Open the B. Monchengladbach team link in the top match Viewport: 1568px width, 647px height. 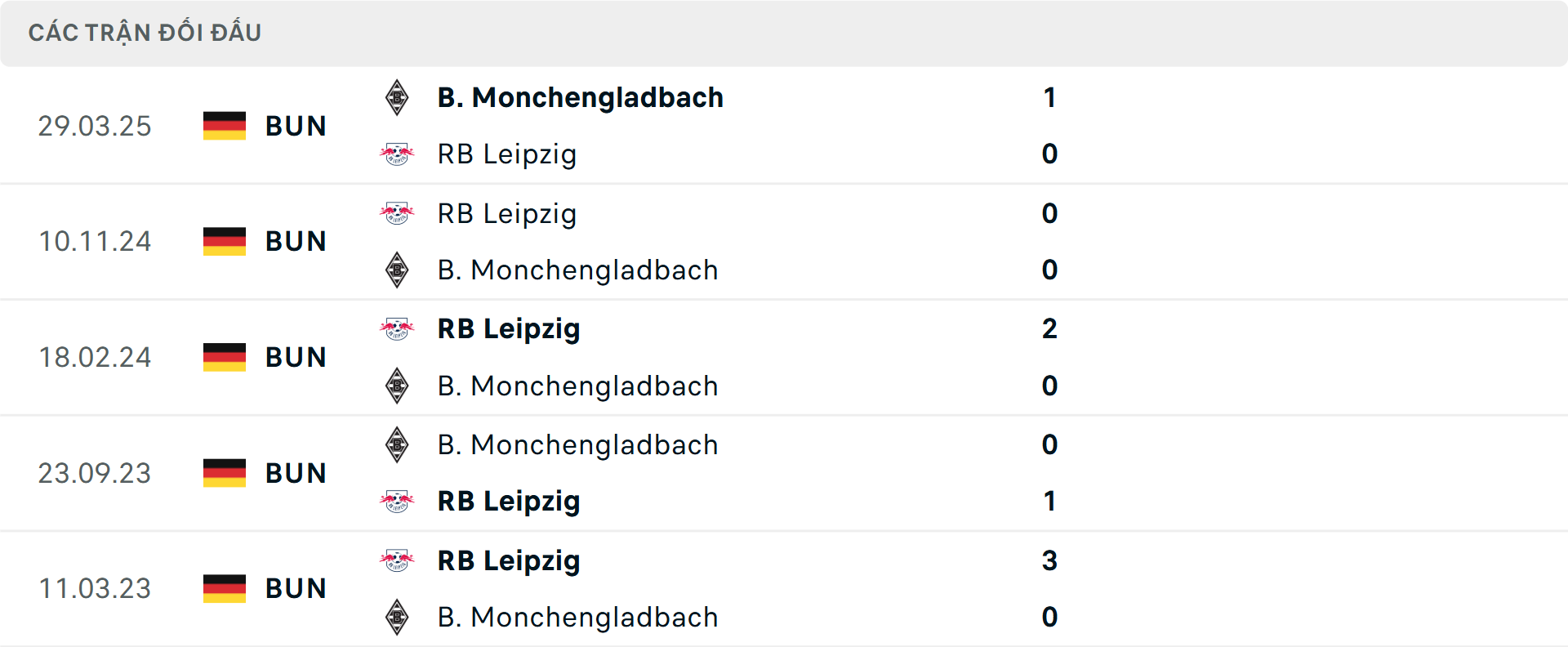tap(580, 97)
